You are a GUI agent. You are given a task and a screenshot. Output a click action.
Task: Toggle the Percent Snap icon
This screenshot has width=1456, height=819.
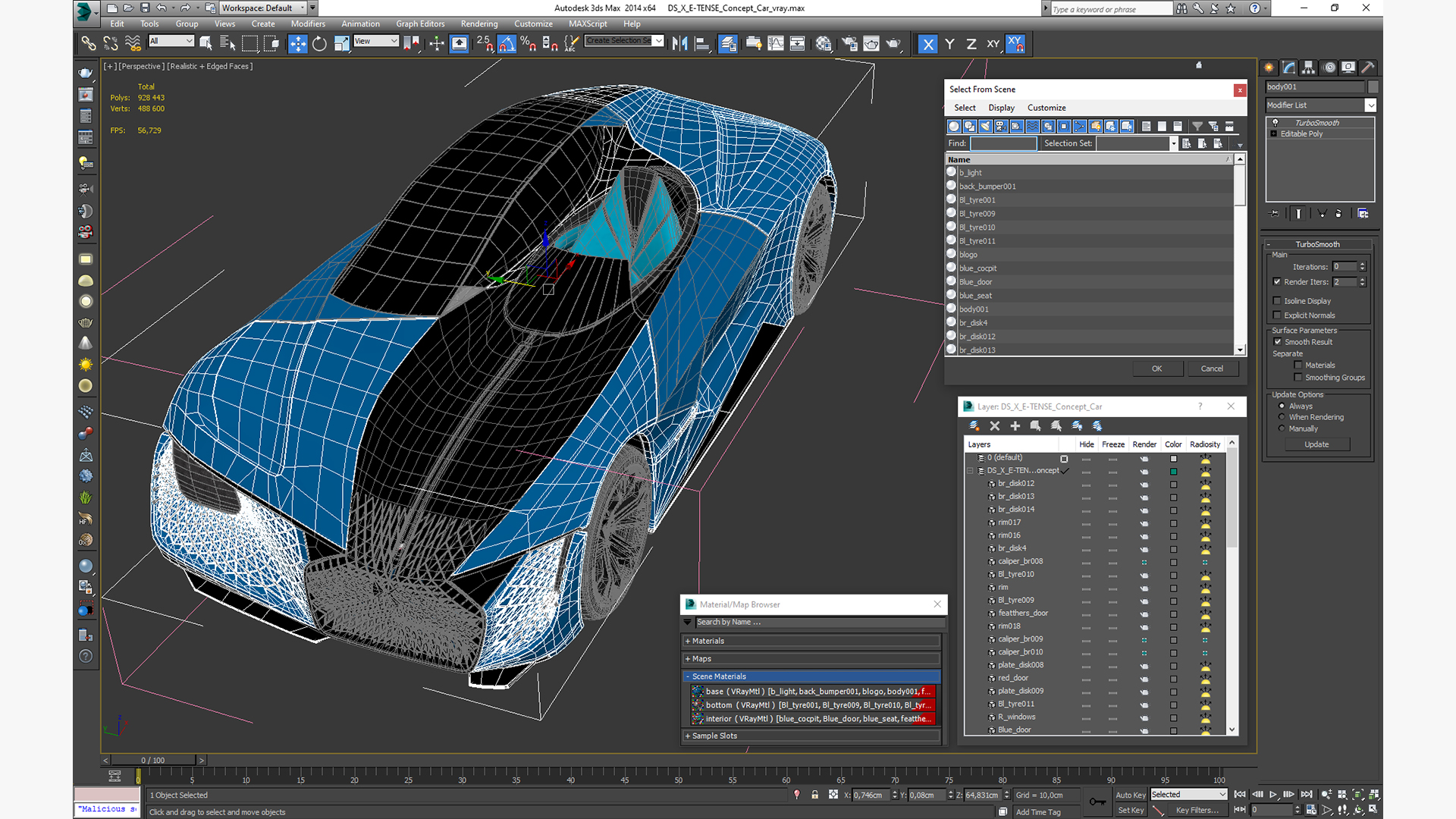[529, 44]
